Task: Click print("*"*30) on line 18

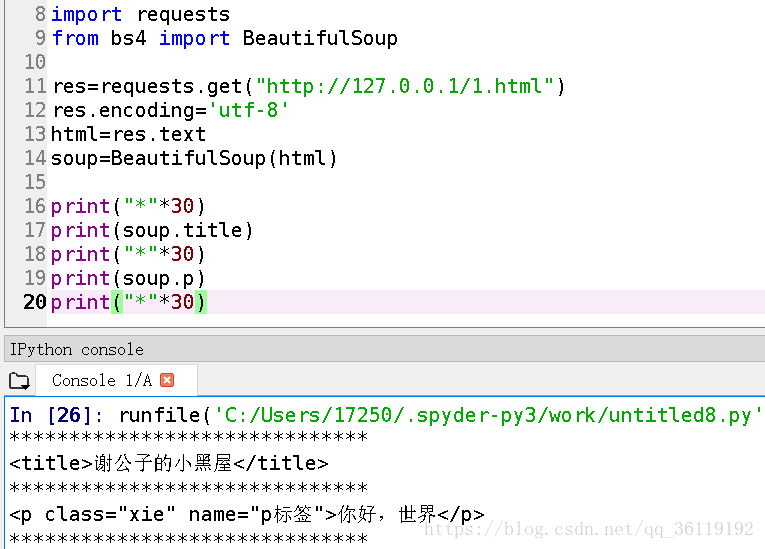Action: click(x=128, y=254)
